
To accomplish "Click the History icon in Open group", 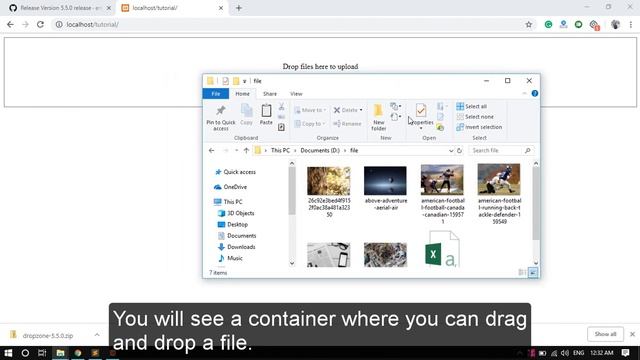I will [x=440, y=128].
